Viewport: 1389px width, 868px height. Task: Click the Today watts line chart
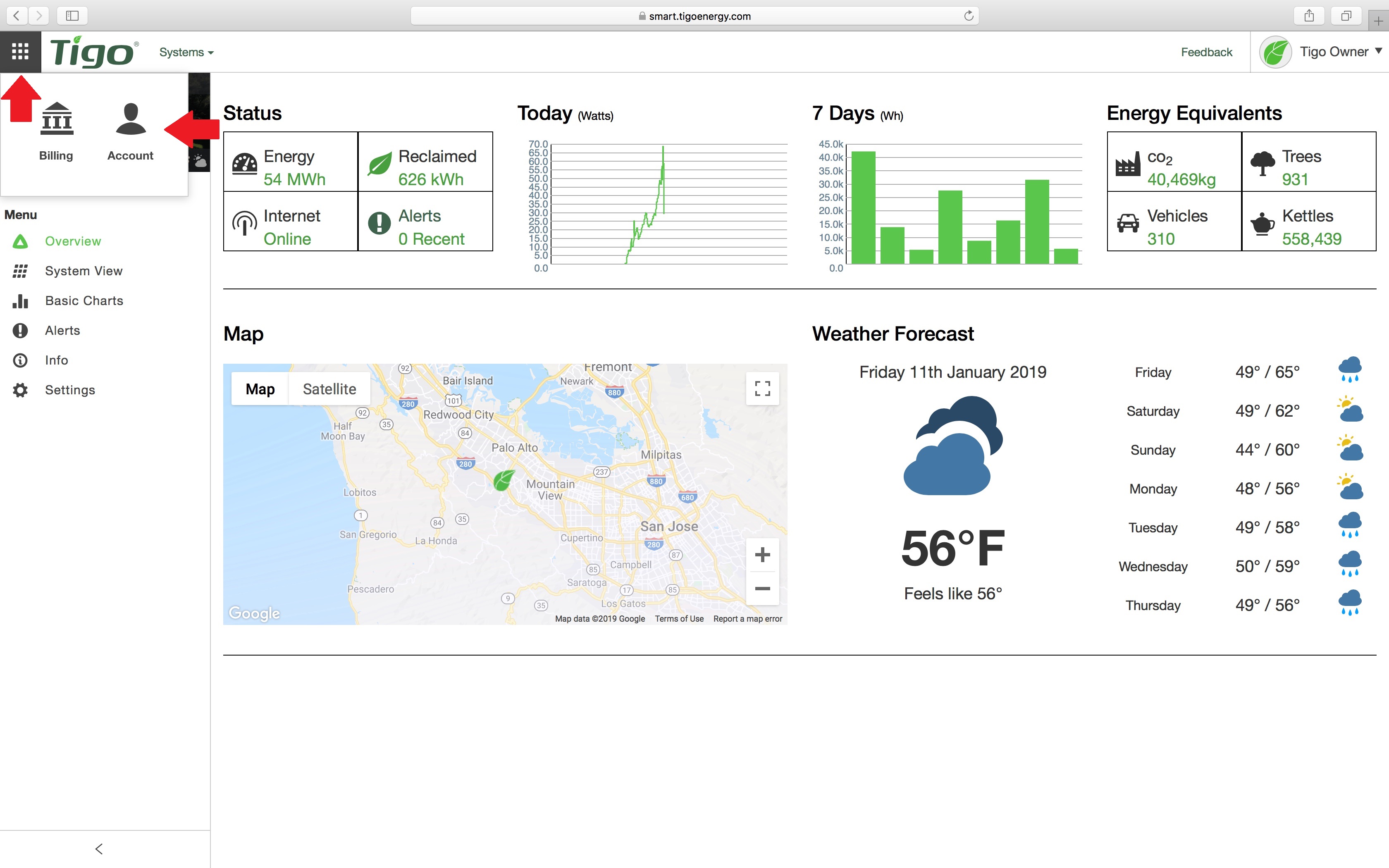click(x=669, y=204)
